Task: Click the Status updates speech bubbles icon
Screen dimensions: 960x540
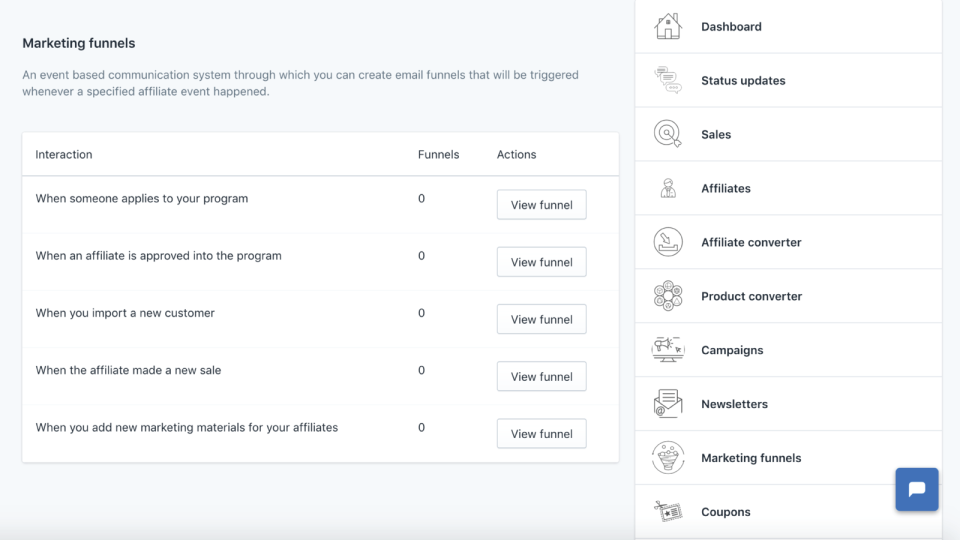Action: pyautogui.click(x=668, y=80)
